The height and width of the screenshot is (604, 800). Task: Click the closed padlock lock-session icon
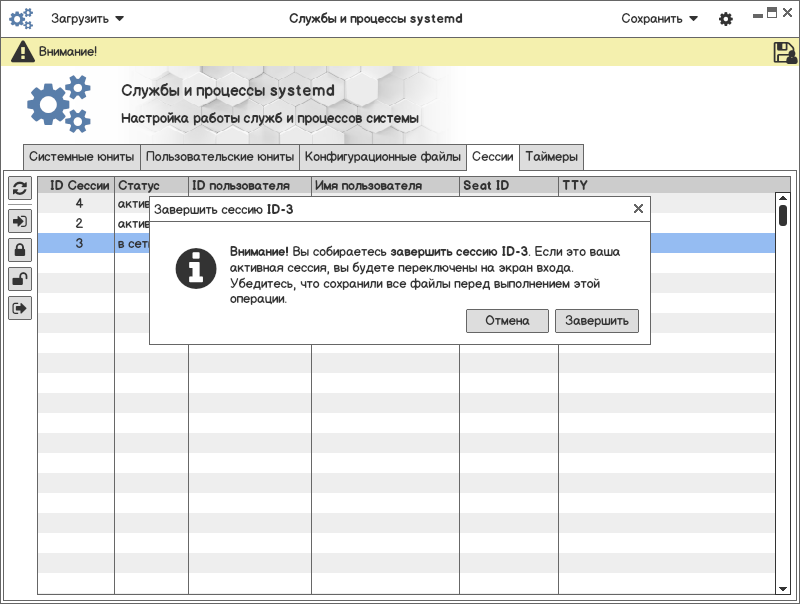(x=19, y=250)
